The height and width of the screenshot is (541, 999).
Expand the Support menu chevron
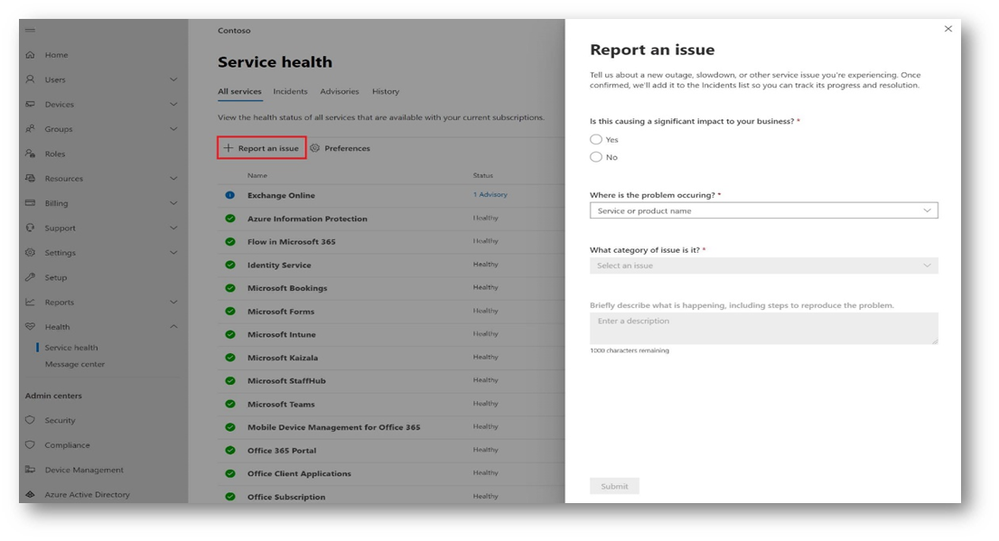173,227
